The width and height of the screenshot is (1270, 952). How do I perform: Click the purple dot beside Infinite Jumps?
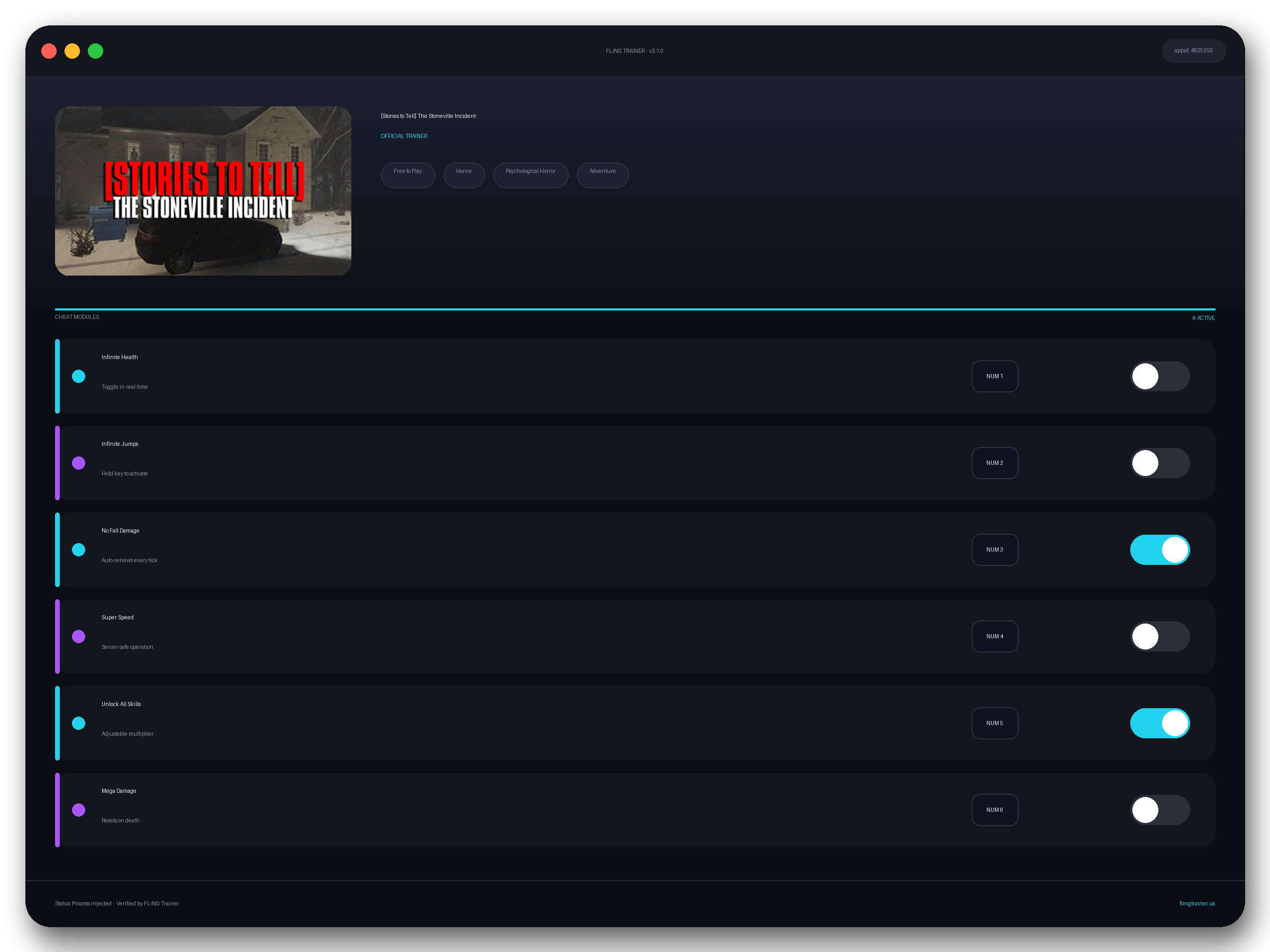79,463
